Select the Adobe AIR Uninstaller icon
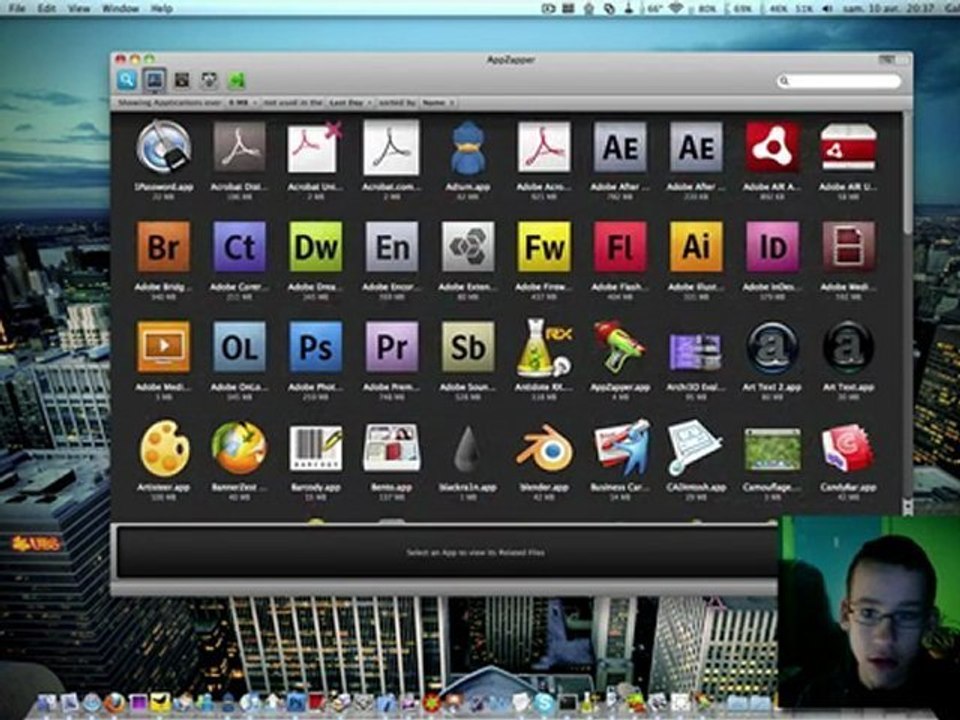This screenshot has width=960, height=720. point(848,147)
